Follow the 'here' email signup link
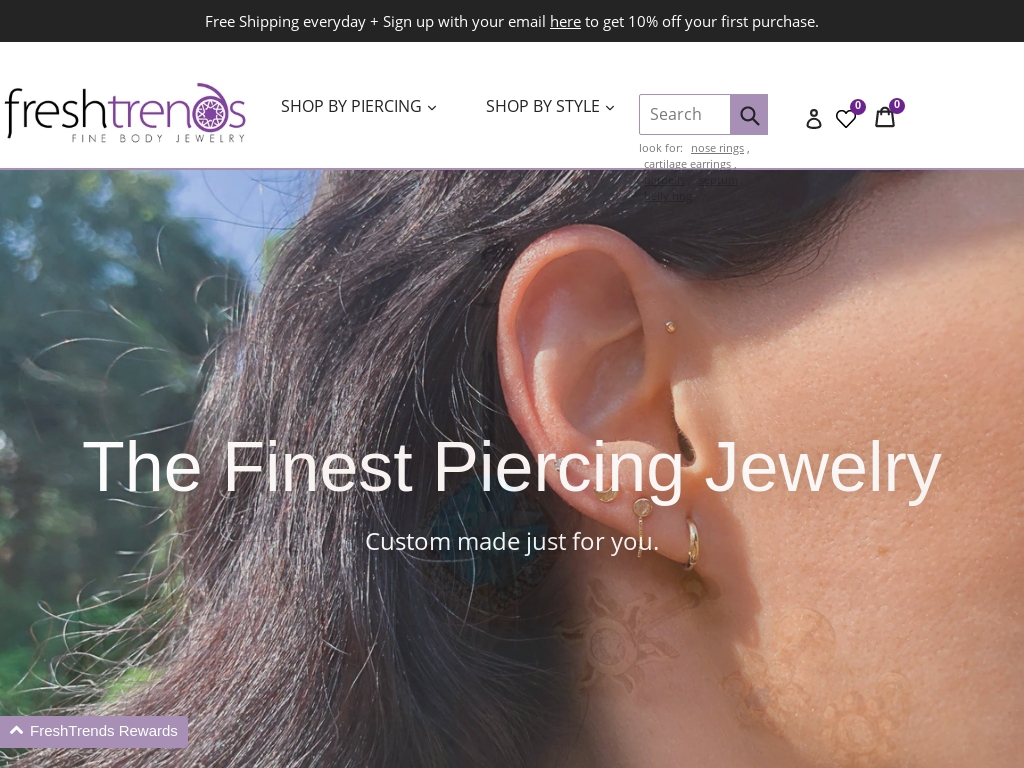This screenshot has height=768, width=1024. click(565, 22)
